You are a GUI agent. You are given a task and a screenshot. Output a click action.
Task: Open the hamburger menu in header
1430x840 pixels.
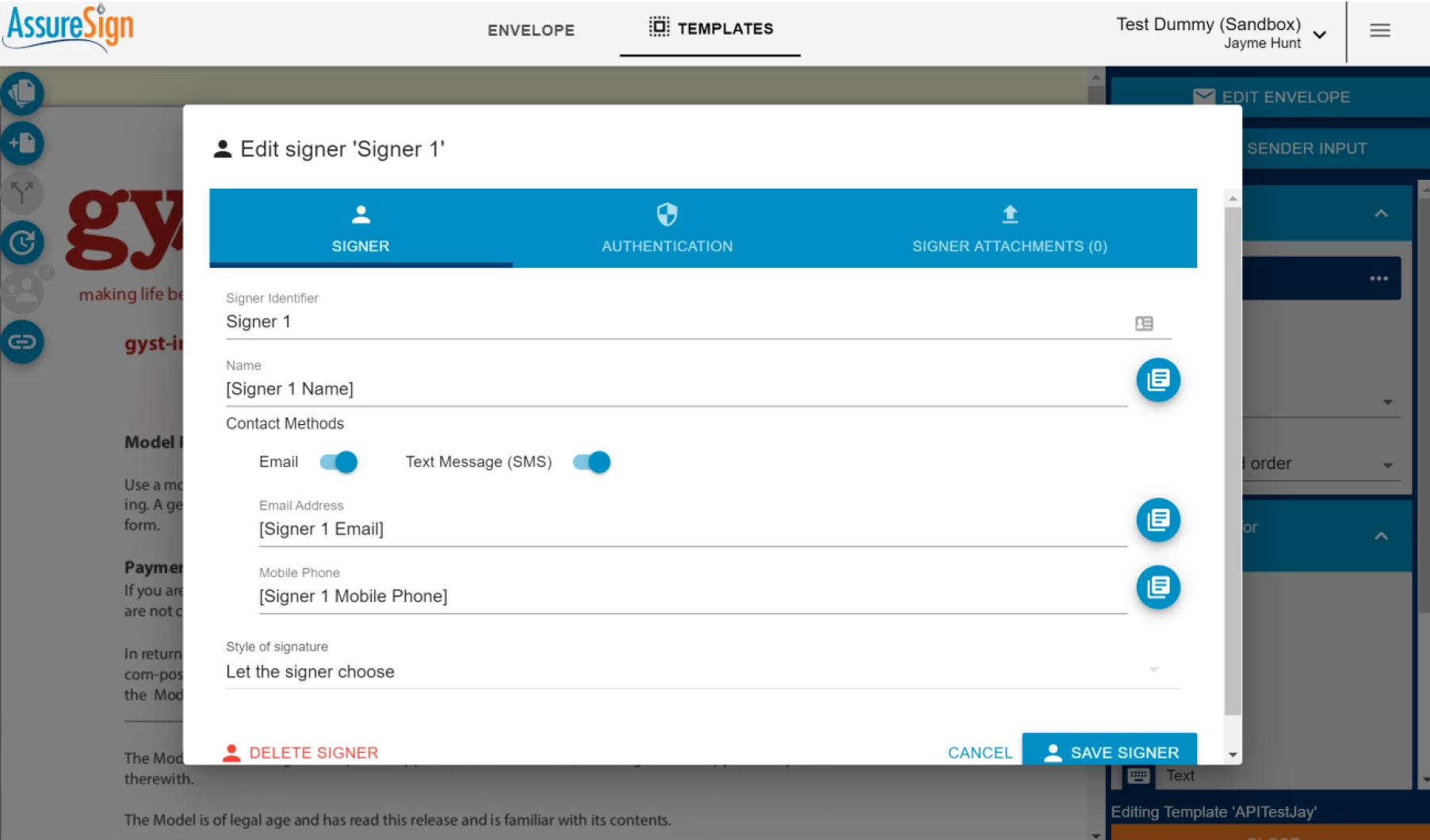pyautogui.click(x=1380, y=31)
